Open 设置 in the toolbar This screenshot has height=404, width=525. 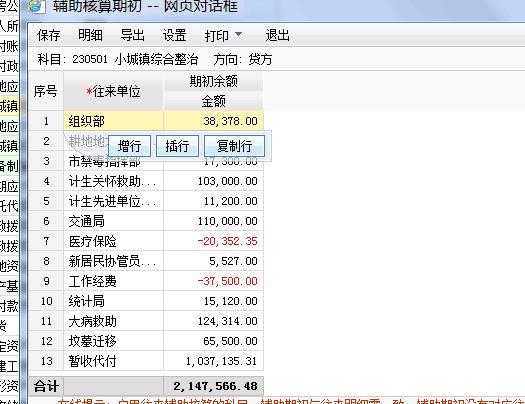174,35
